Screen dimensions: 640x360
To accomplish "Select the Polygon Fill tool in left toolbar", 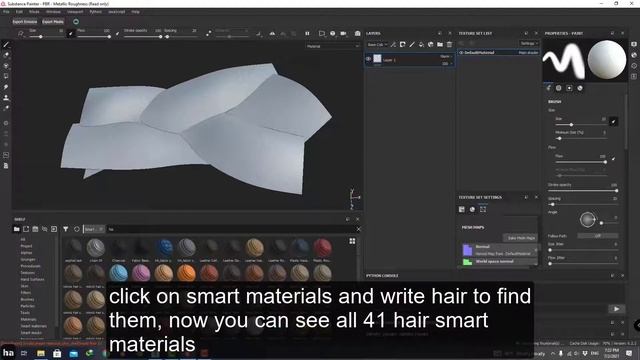I will coord(6,76).
